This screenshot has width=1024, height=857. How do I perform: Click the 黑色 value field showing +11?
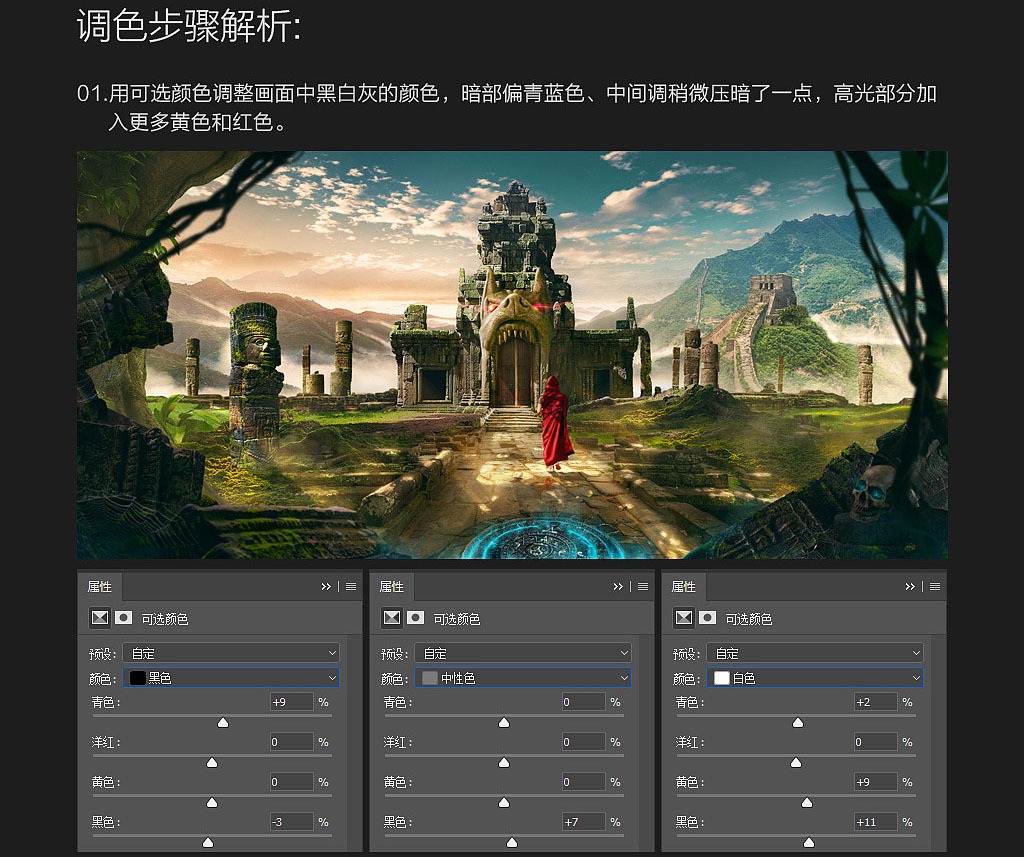[x=875, y=822]
